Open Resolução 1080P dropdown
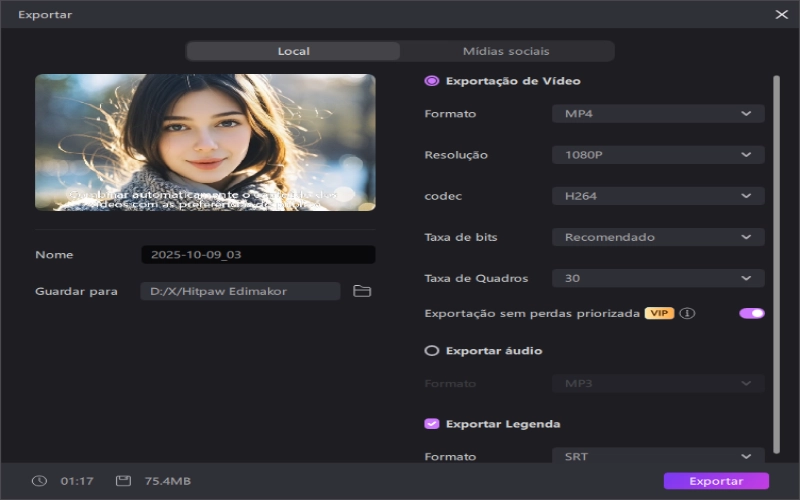The width and height of the screenshot is (800, 500). pyautogui.click(x=658, y=155)
